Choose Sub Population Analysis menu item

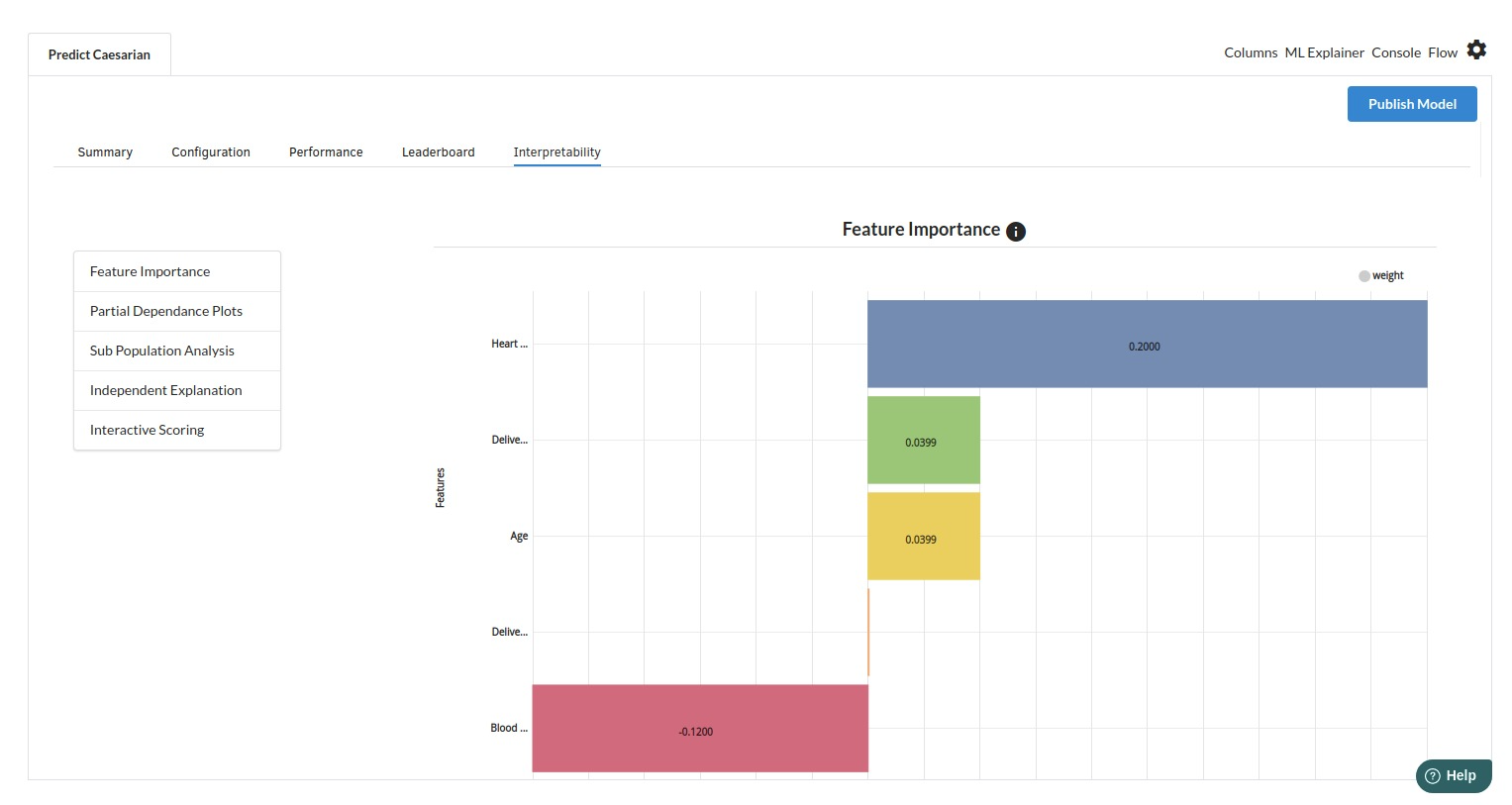point(162,351)
